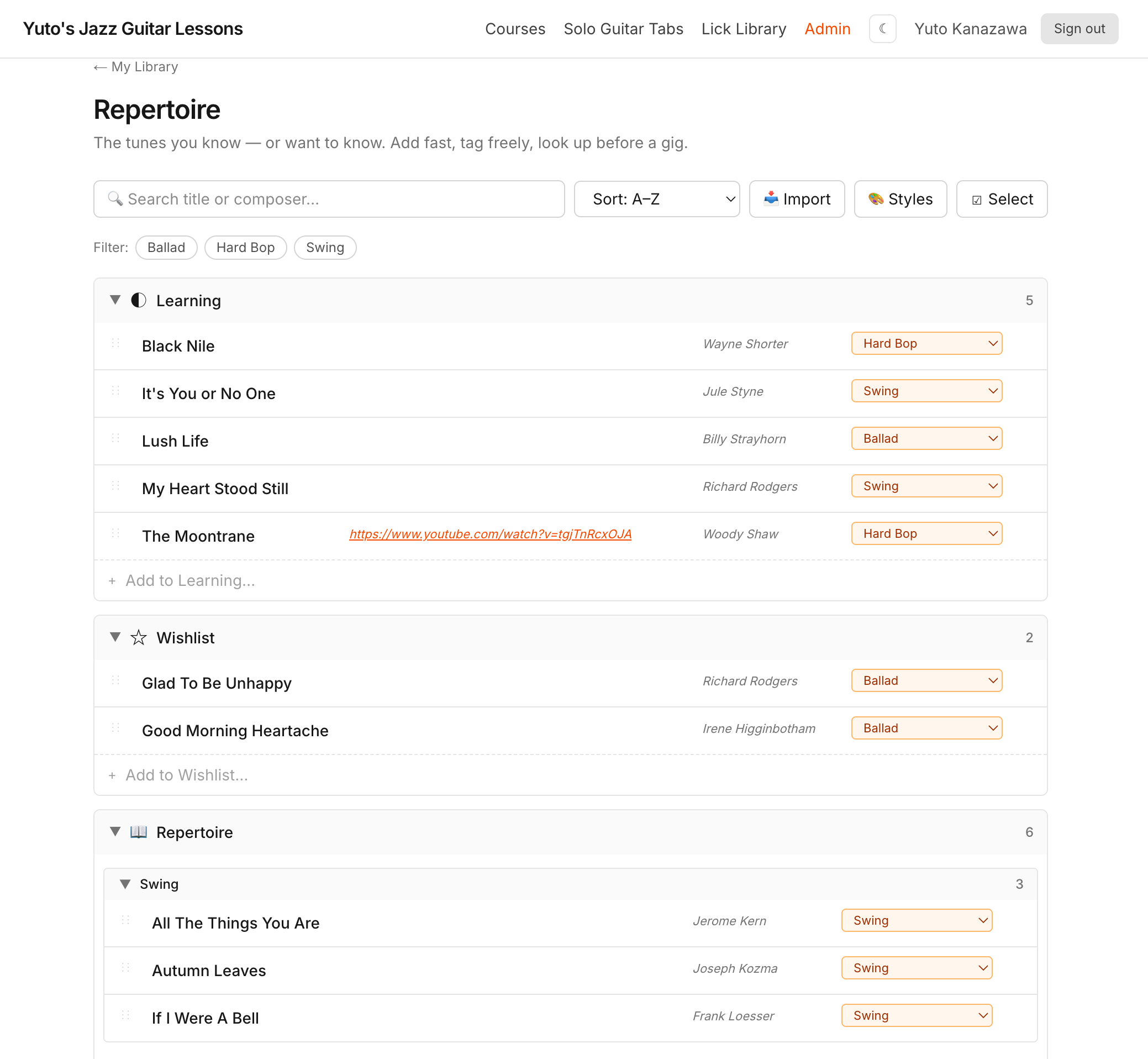The width and height of the screenshot is (1148, 1059).
Task: Click the Autumn Leaves title
Action: coord(209,971)
